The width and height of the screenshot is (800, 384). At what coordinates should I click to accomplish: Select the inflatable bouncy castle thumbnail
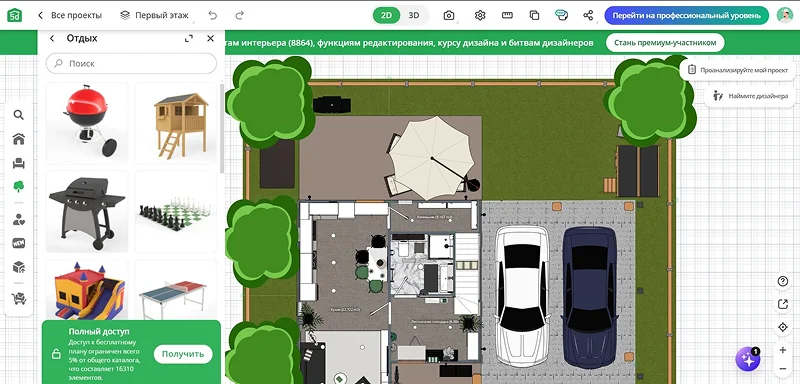click(x=87, y=290)
